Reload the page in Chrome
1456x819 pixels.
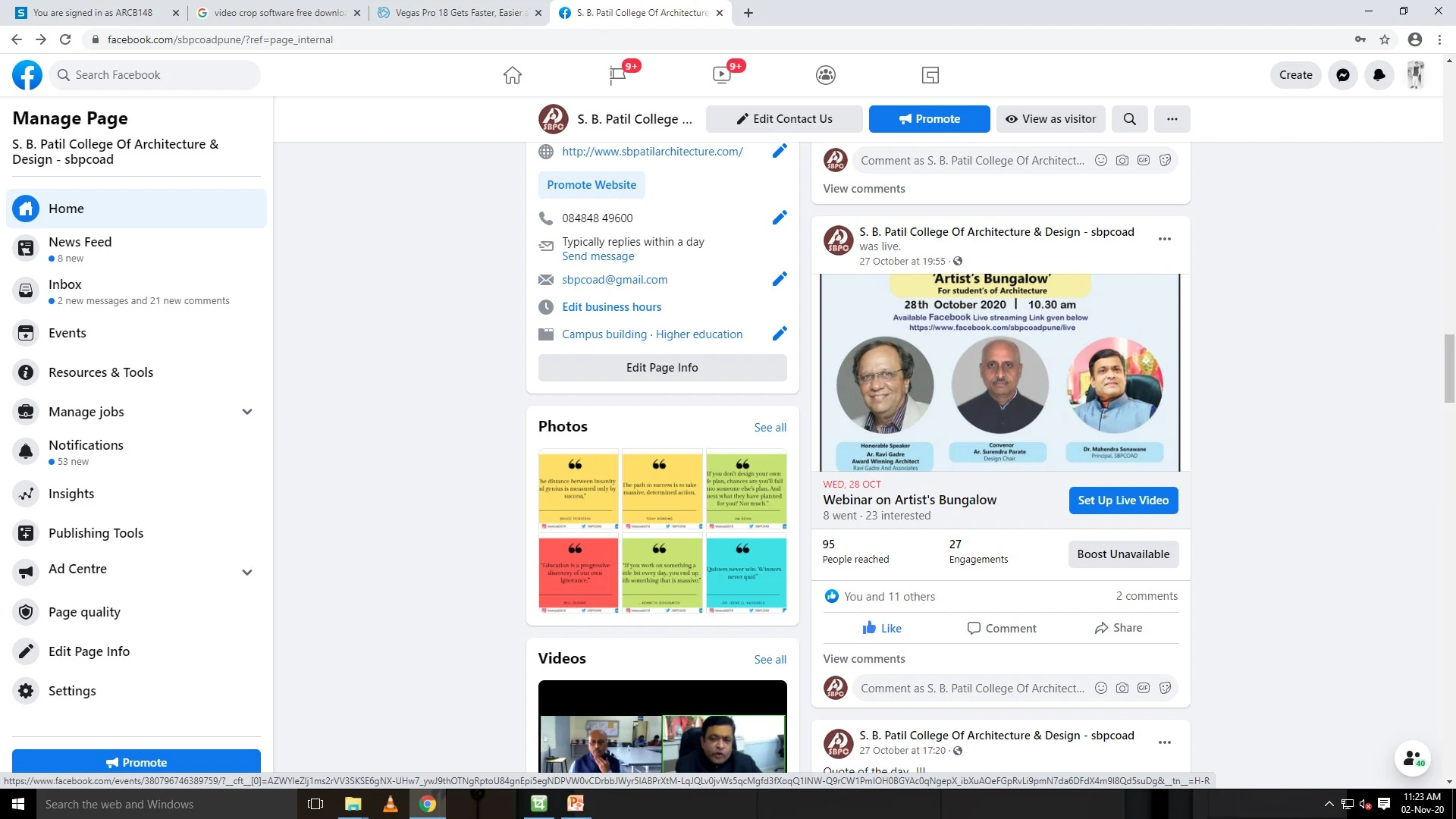pos(66,39)
